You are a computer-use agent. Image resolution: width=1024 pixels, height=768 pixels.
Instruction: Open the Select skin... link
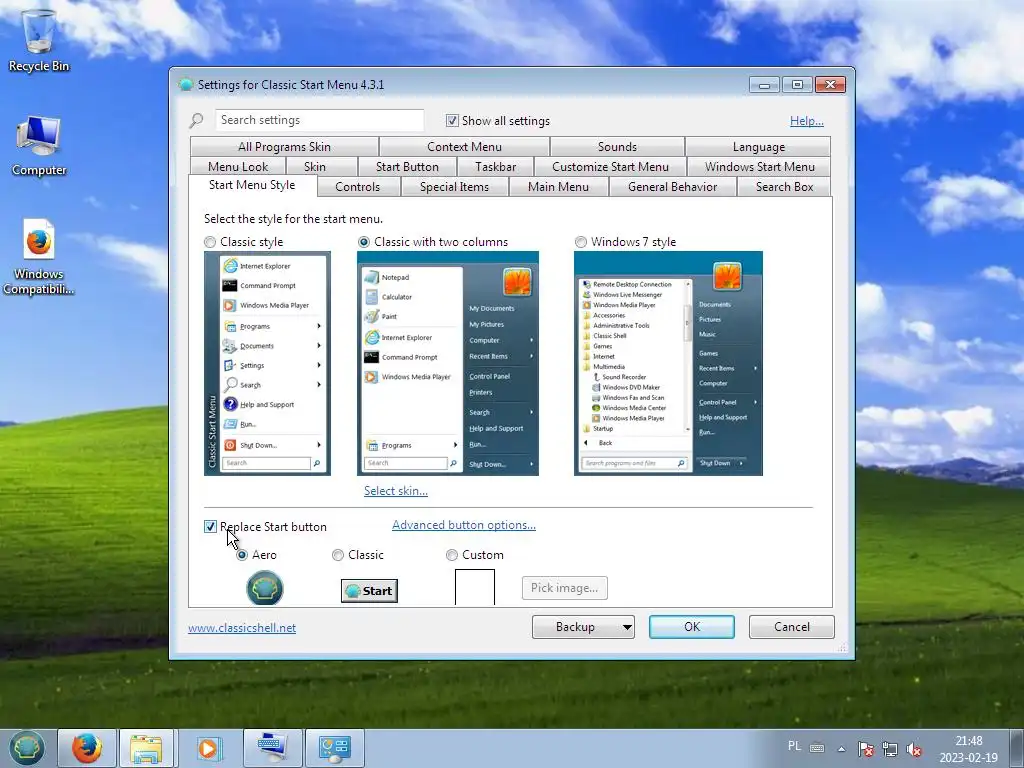pos(396,491)
